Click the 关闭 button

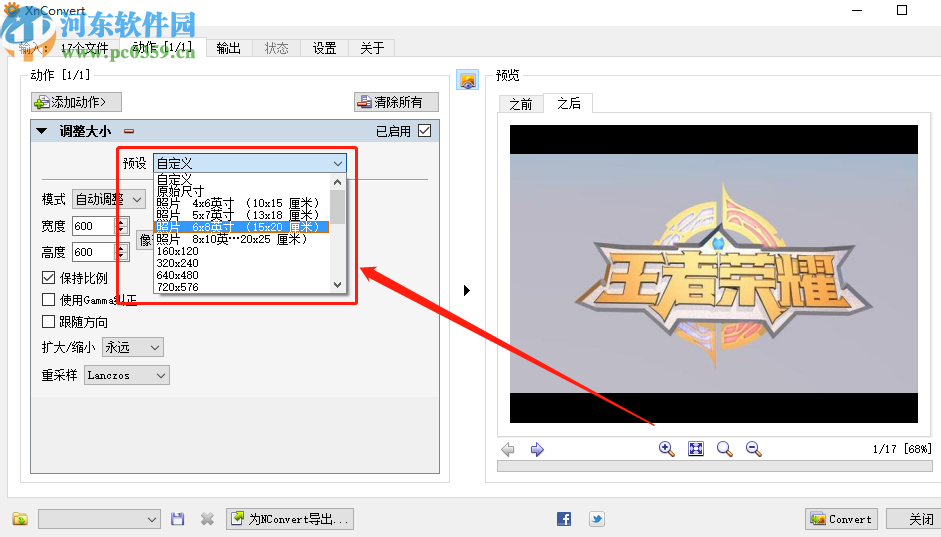pos(913,519)
